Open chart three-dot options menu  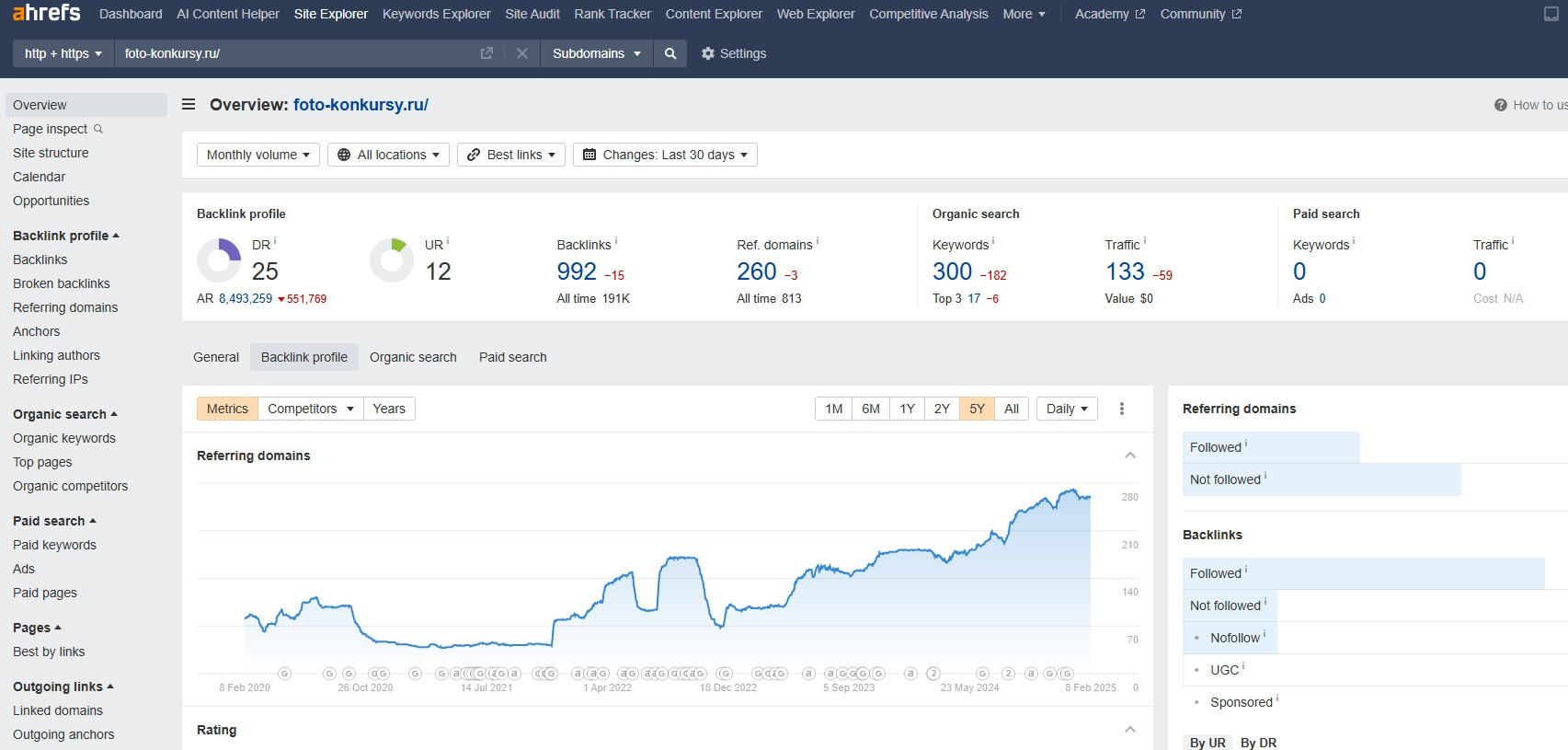coord(1121,409)
